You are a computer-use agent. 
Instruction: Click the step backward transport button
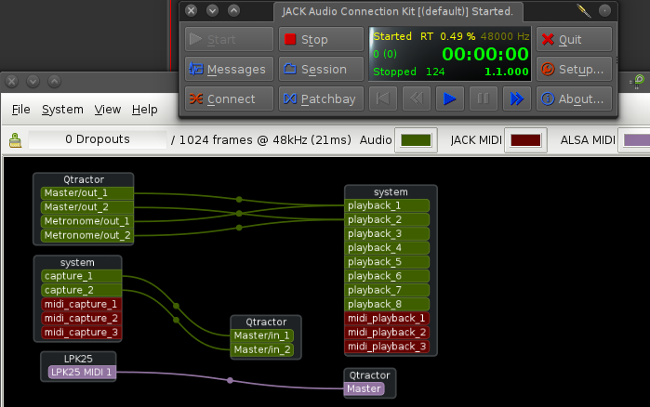pyautogui.click(x=417, y=98)
